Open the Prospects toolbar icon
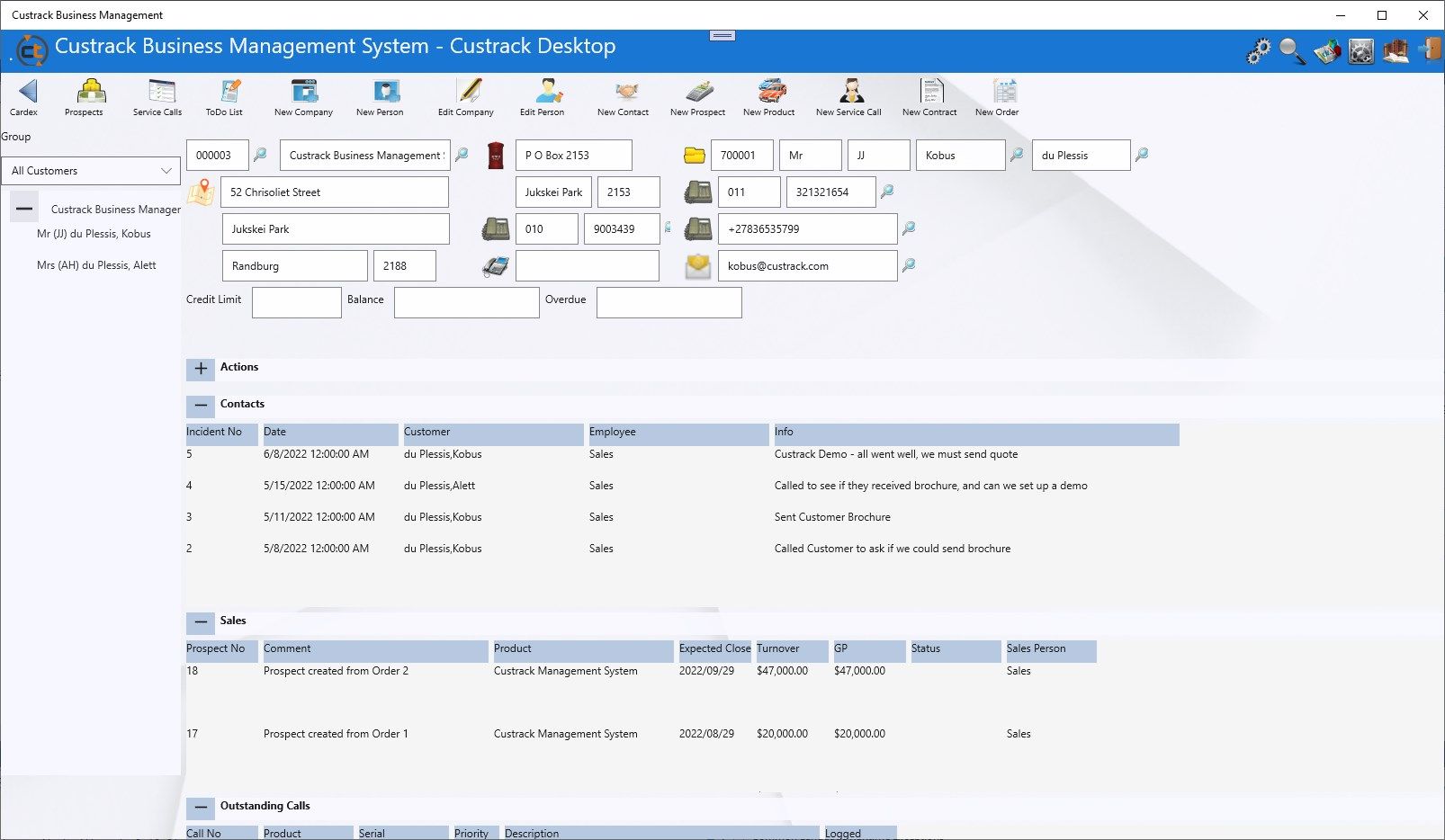1445x840 pixels. (90, 91)
